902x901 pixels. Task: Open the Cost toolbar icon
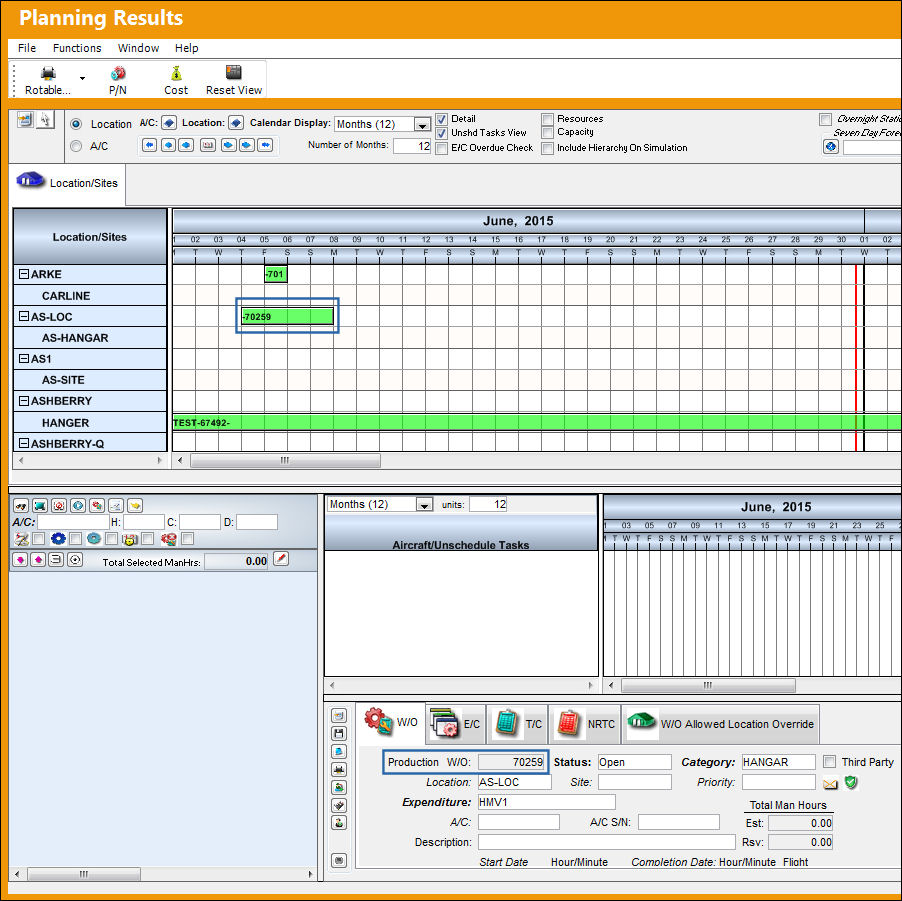[x=175, y=80]
